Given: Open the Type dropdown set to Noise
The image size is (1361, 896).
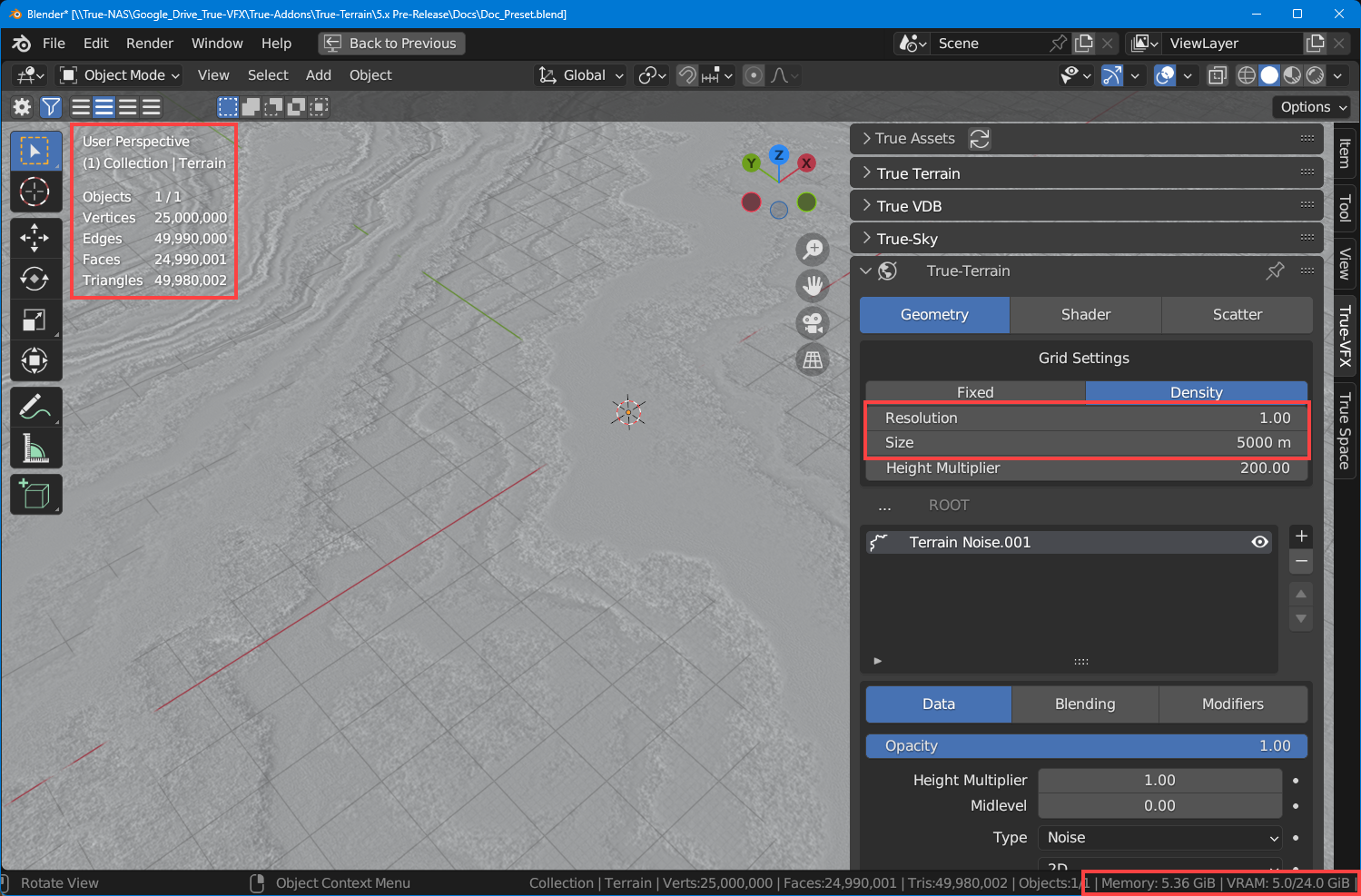Looking at the screenshot, I should (1160, 837).
